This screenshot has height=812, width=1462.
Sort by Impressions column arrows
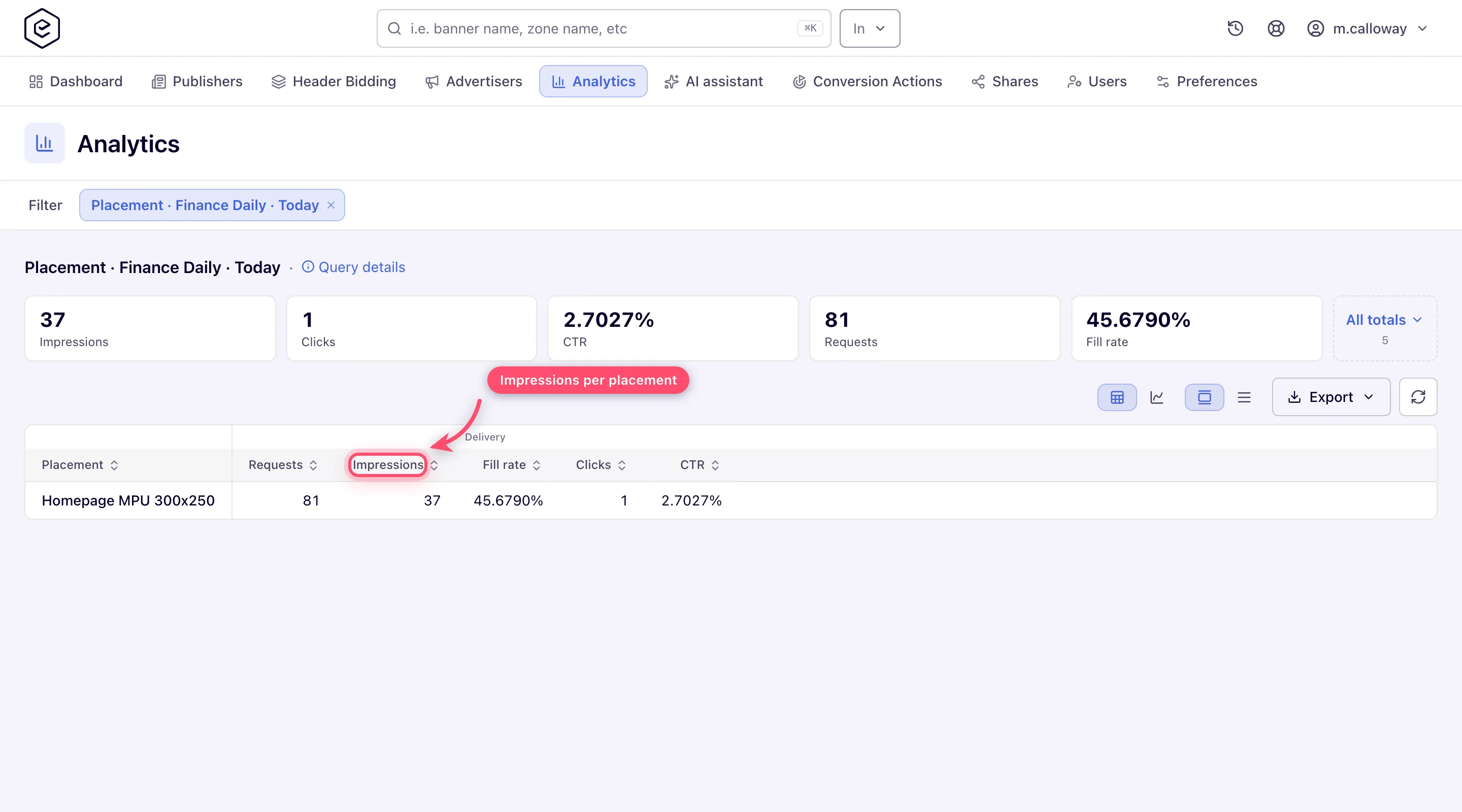434,465
